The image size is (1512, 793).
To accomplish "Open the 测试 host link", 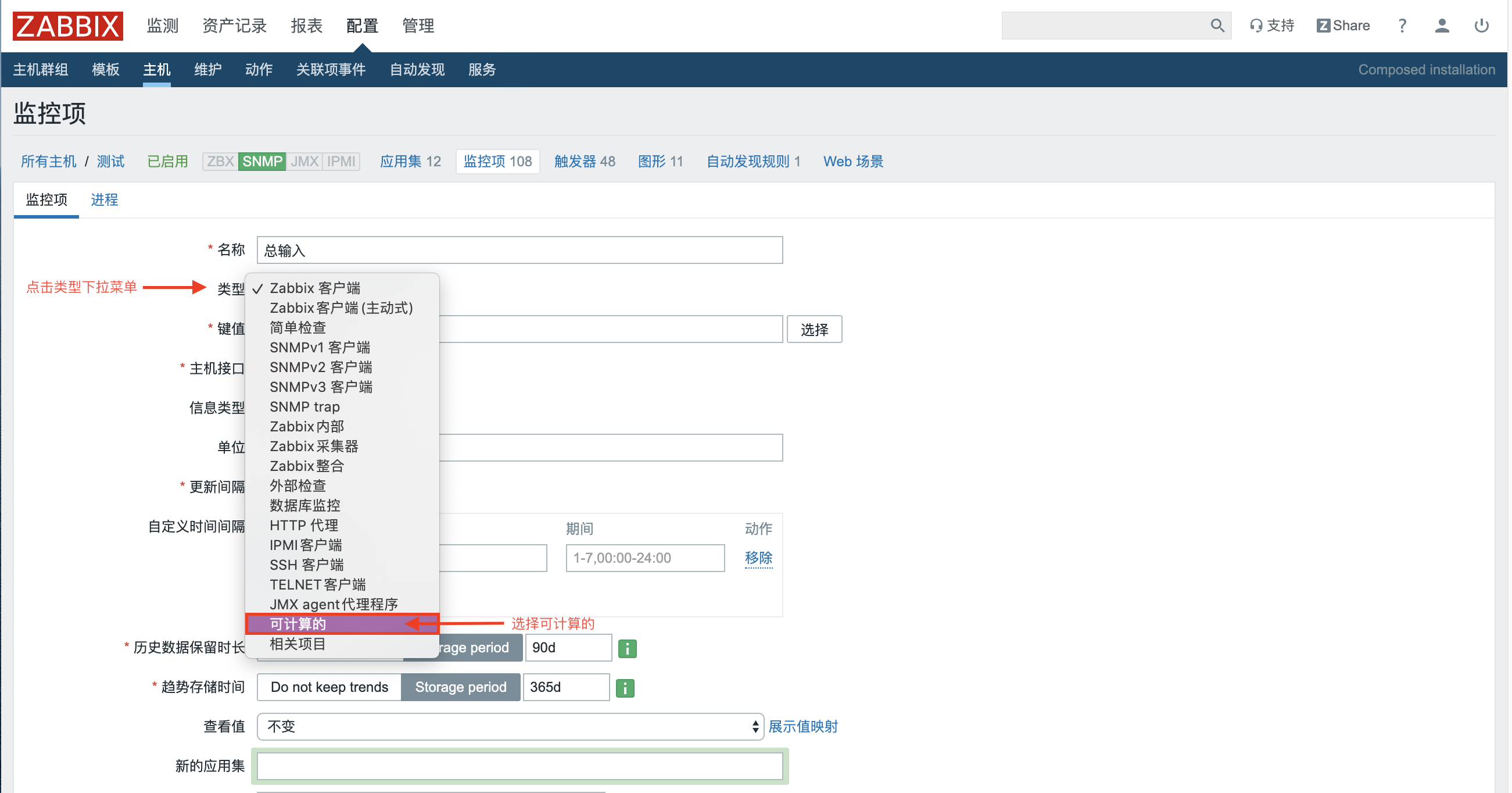I will point(110,162).
